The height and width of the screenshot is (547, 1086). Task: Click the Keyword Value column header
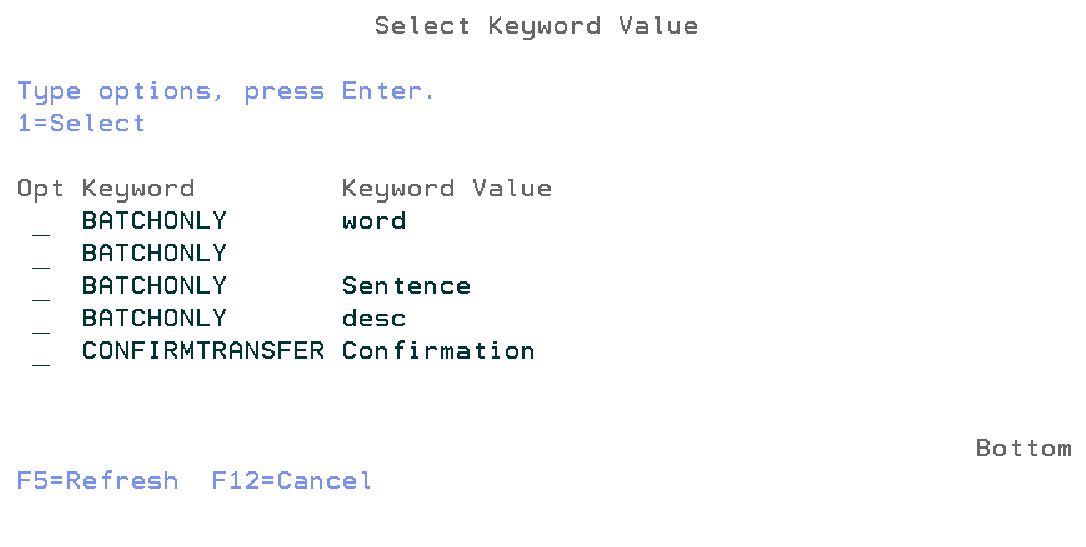coord(446,189)
